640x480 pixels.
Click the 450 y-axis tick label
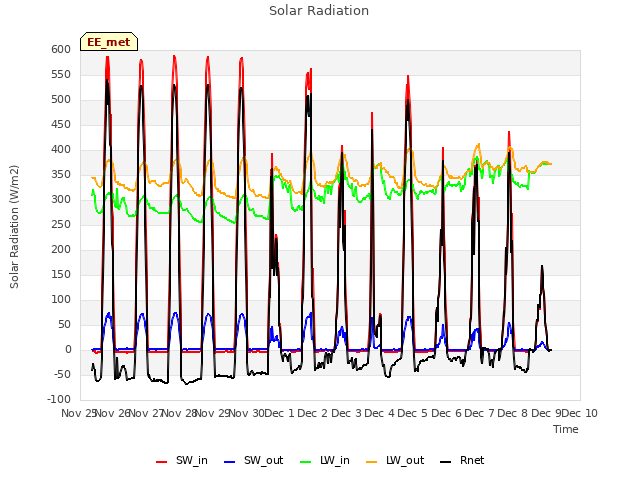[61, 124]
